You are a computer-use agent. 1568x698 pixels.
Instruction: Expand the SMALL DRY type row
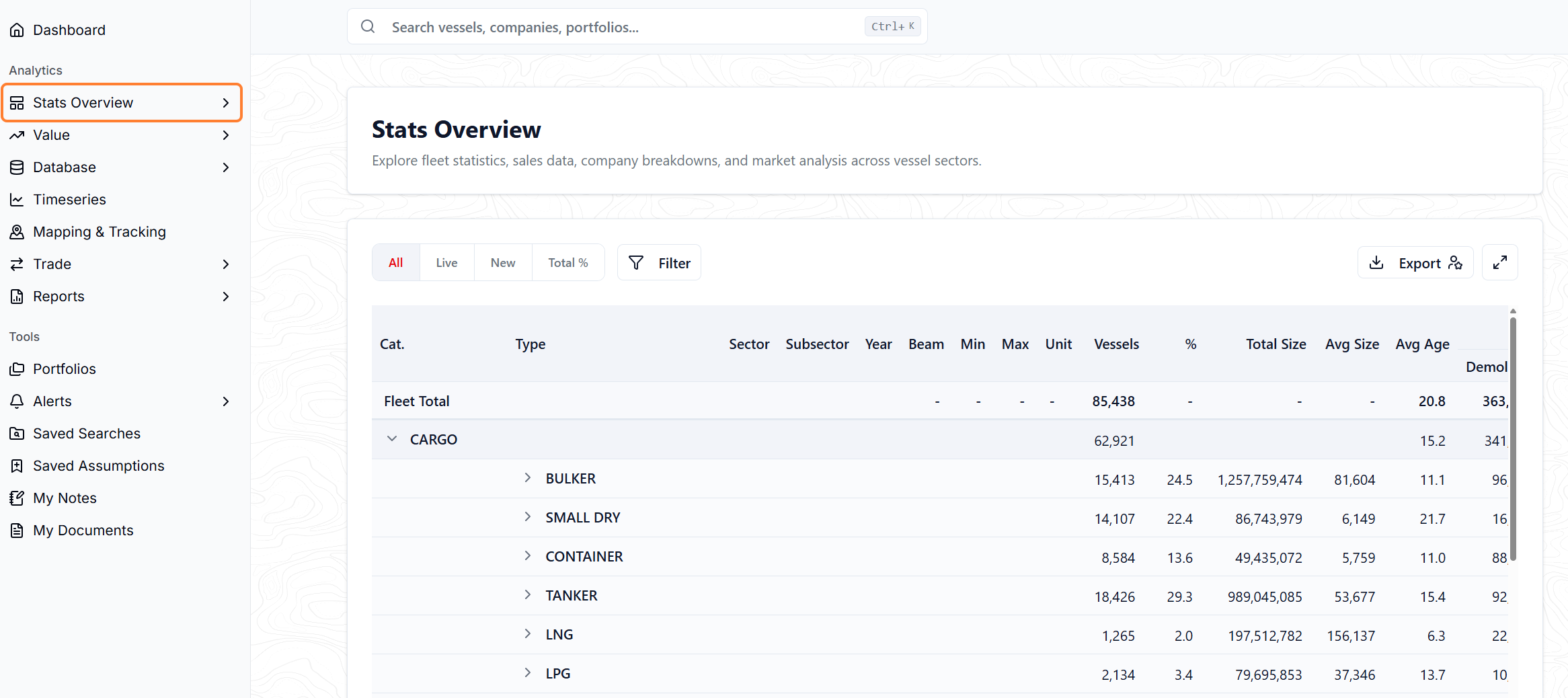tap(528, 516)
